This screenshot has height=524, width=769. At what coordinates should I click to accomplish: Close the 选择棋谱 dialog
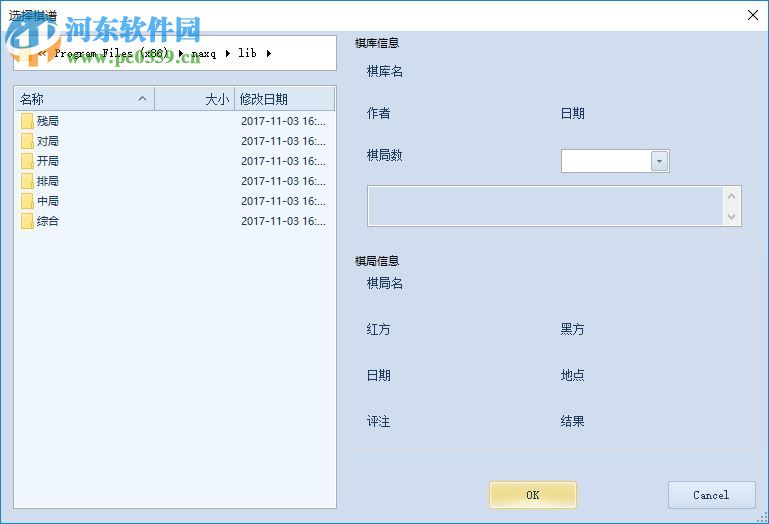pos(753,15)
